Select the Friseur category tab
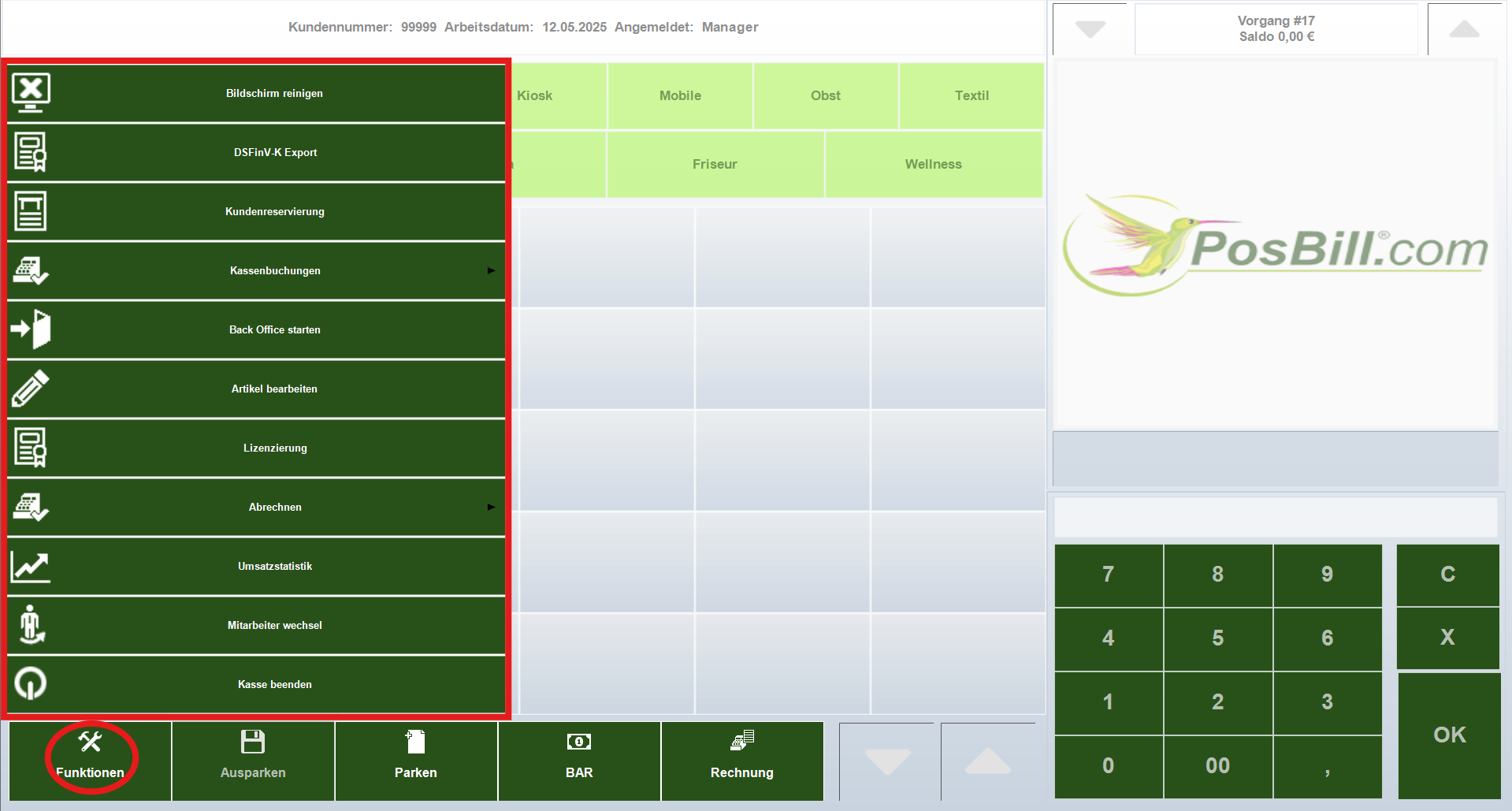Viewport: 1512px width, 811px height. pos(715,164)
